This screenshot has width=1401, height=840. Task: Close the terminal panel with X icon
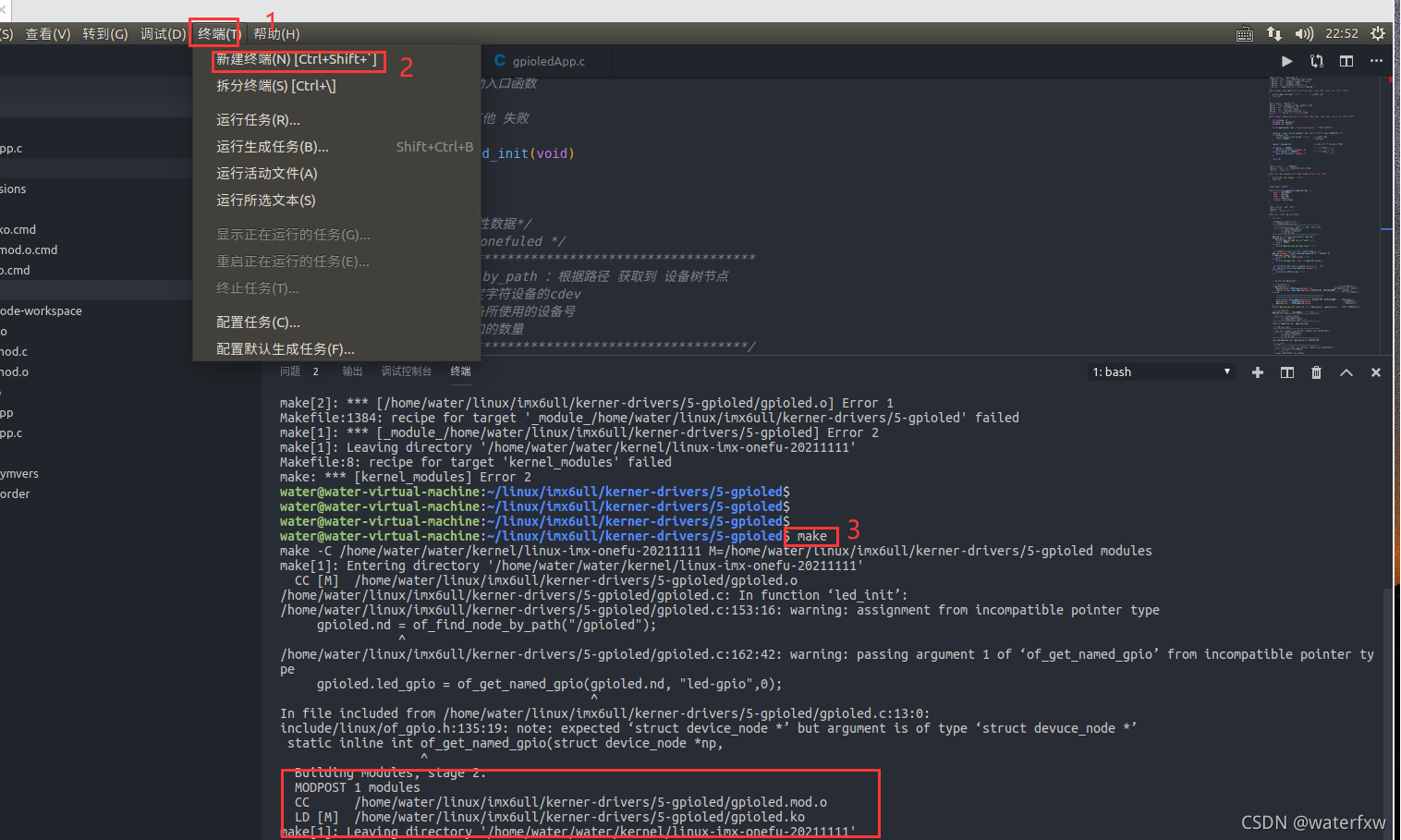click(1376, 372)
